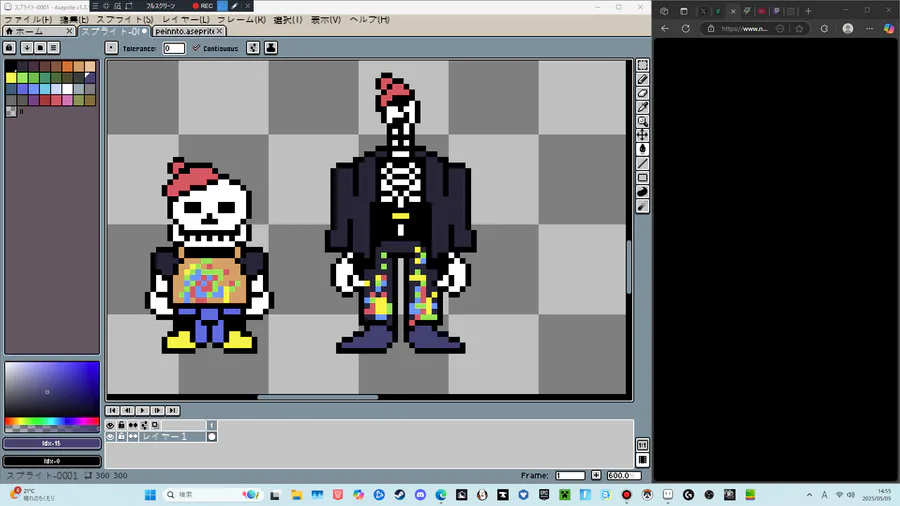Open the 編集(E) menu
This screenshot has height=506, width=900.
click(74, 20)
